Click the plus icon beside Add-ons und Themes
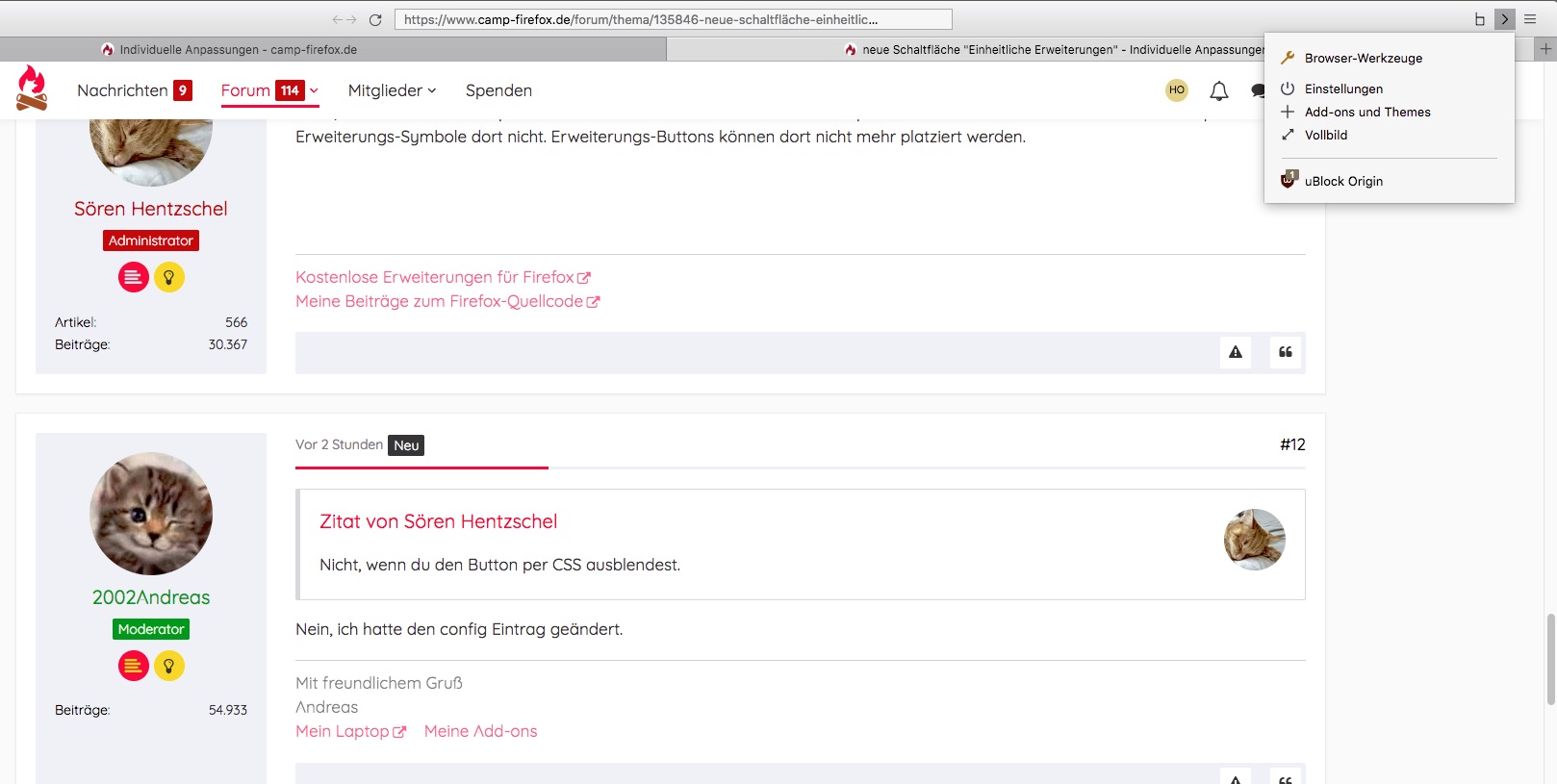Screen dimensions: 1557x784 (x=1288, y=112)
